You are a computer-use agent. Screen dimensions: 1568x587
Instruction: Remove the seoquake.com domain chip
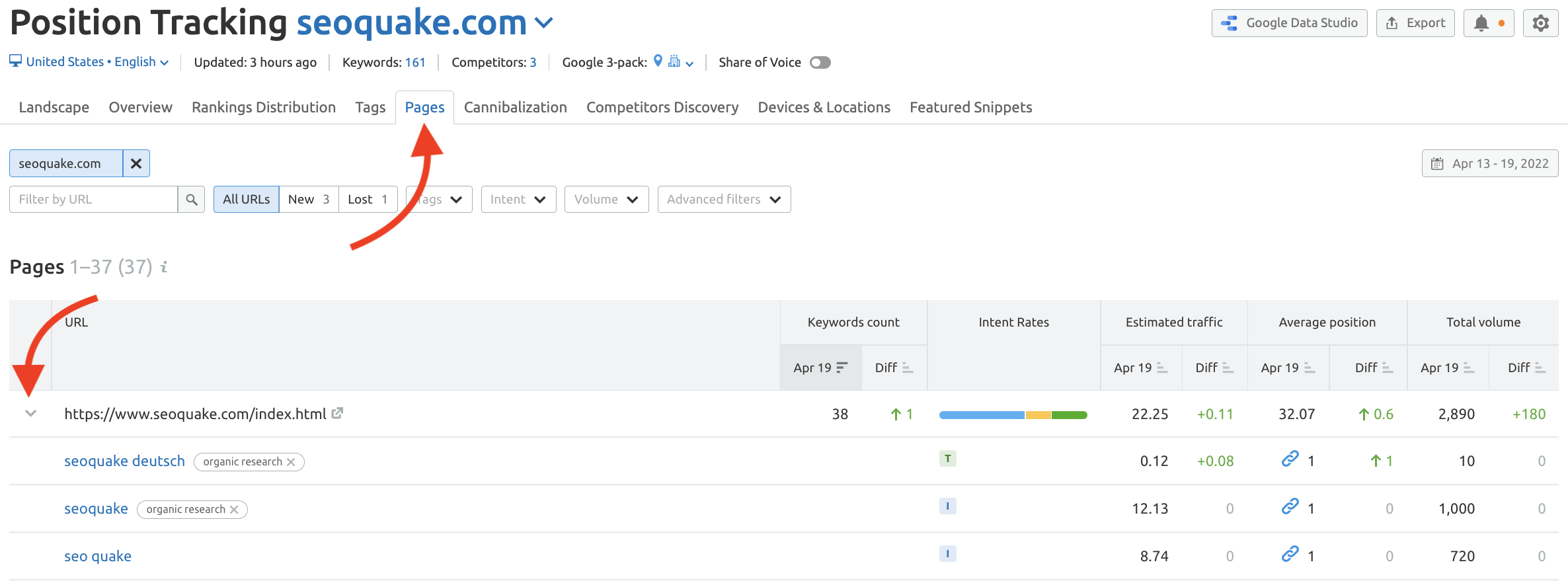click(x=136, y=163)
